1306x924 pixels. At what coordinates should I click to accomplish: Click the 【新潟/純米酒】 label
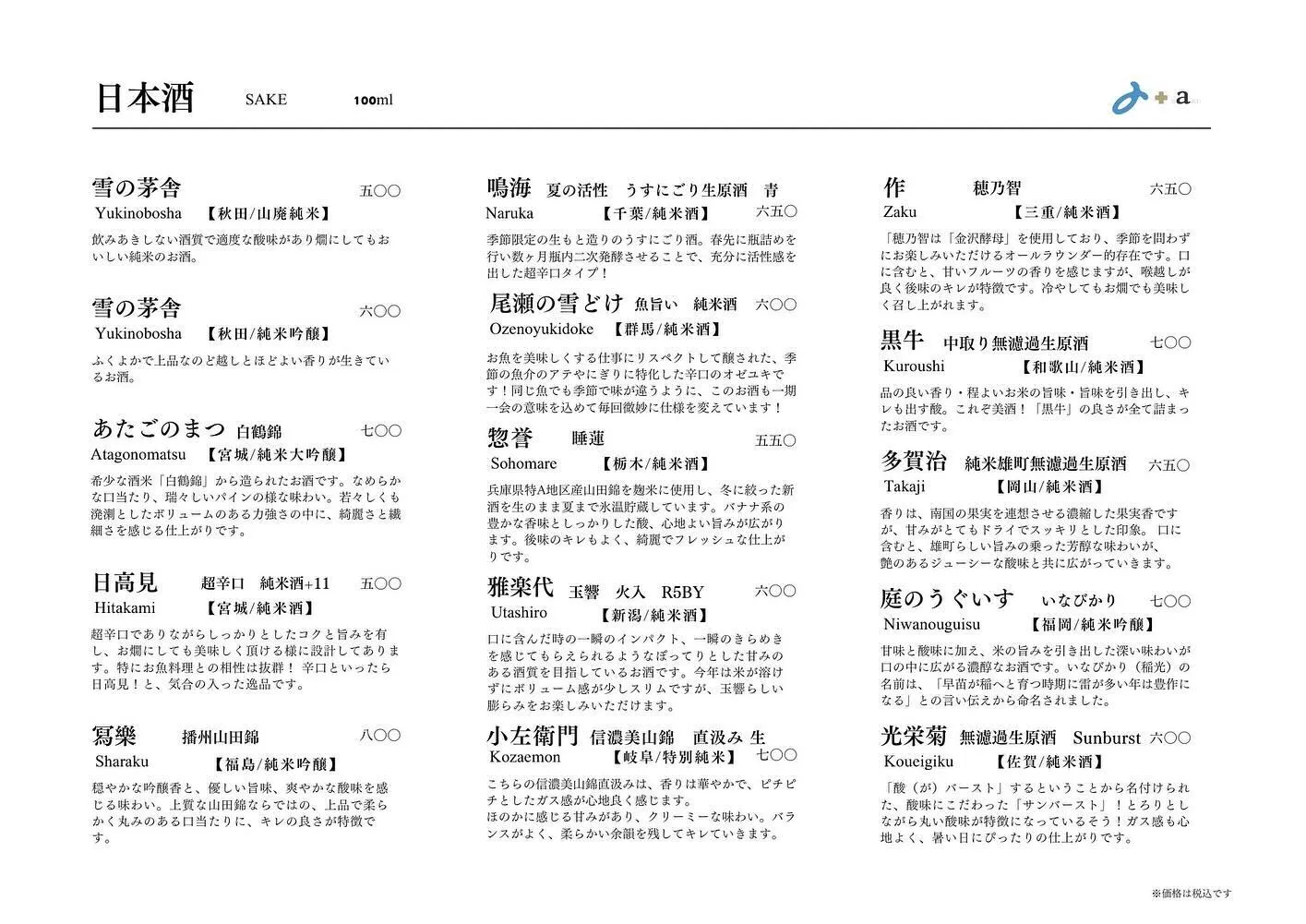653,615
